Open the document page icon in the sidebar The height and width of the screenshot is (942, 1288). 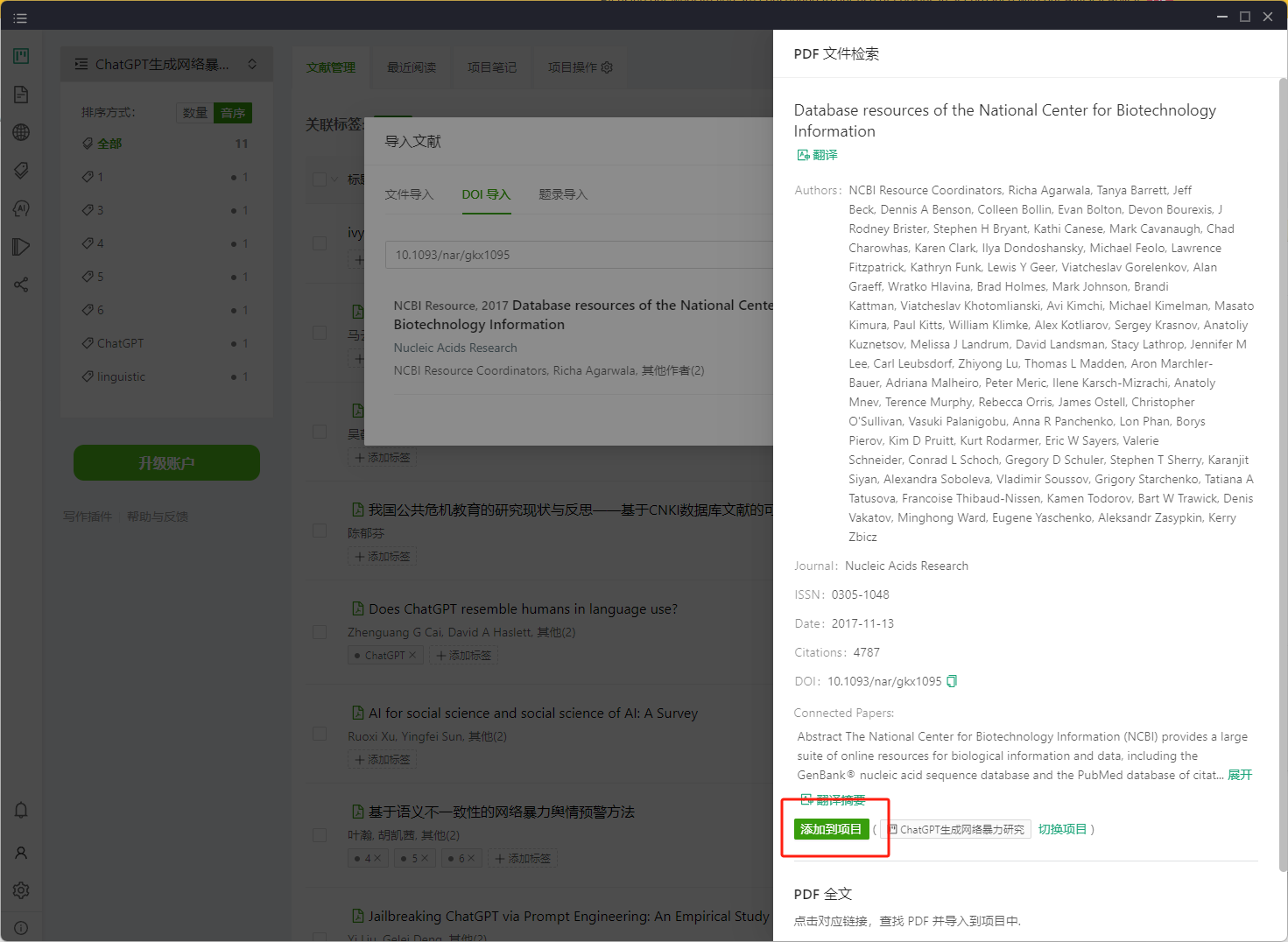[x=21, y=95]
